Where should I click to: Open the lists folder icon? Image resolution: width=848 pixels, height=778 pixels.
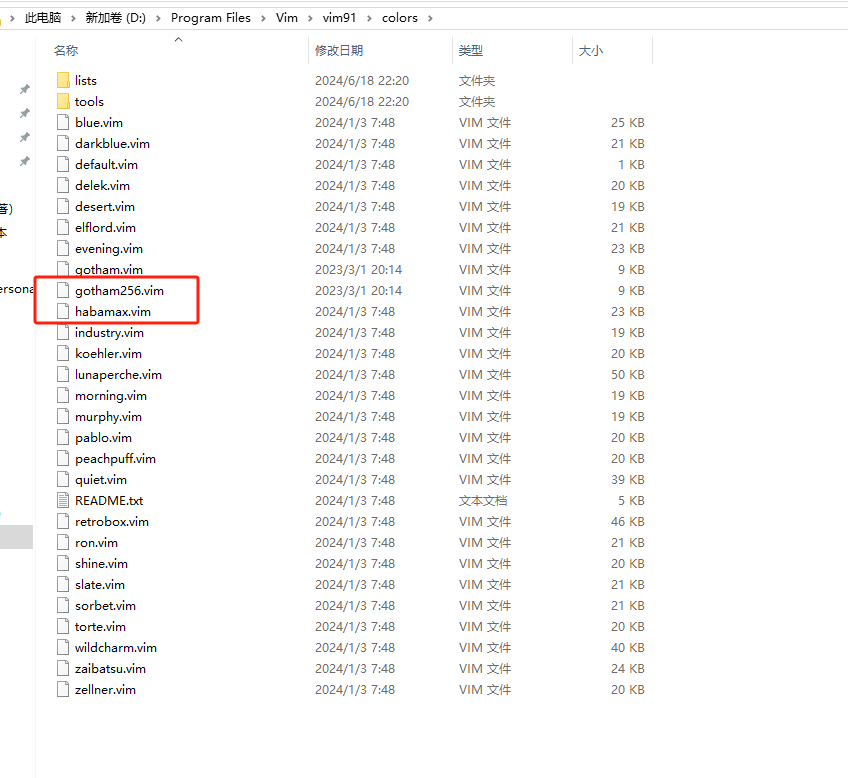[63, 81]
